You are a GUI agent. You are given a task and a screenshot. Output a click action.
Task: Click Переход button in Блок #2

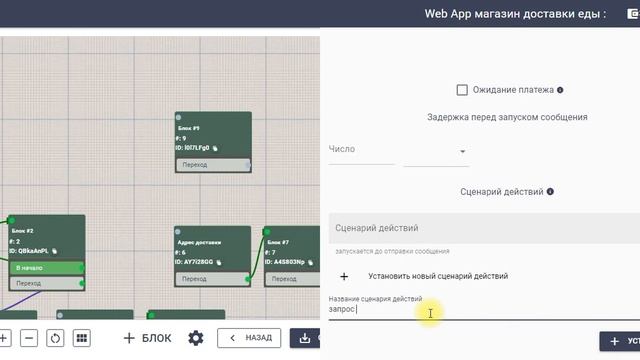(x=46, y=283)
